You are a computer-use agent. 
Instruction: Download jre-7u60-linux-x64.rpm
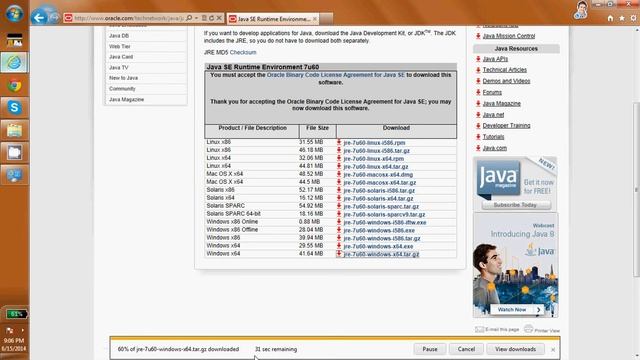[373, 159]
